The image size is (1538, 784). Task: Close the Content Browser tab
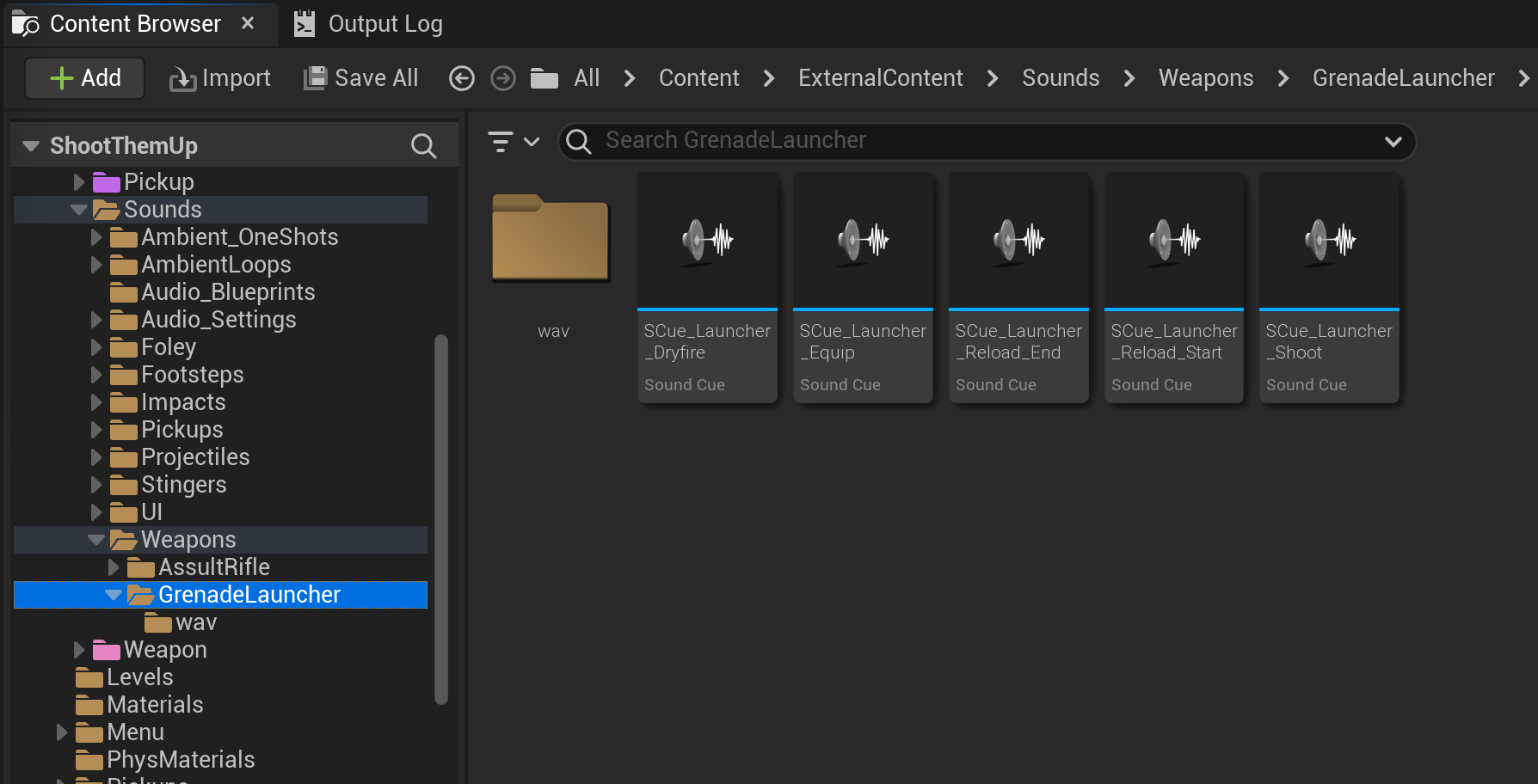[248, 23]
